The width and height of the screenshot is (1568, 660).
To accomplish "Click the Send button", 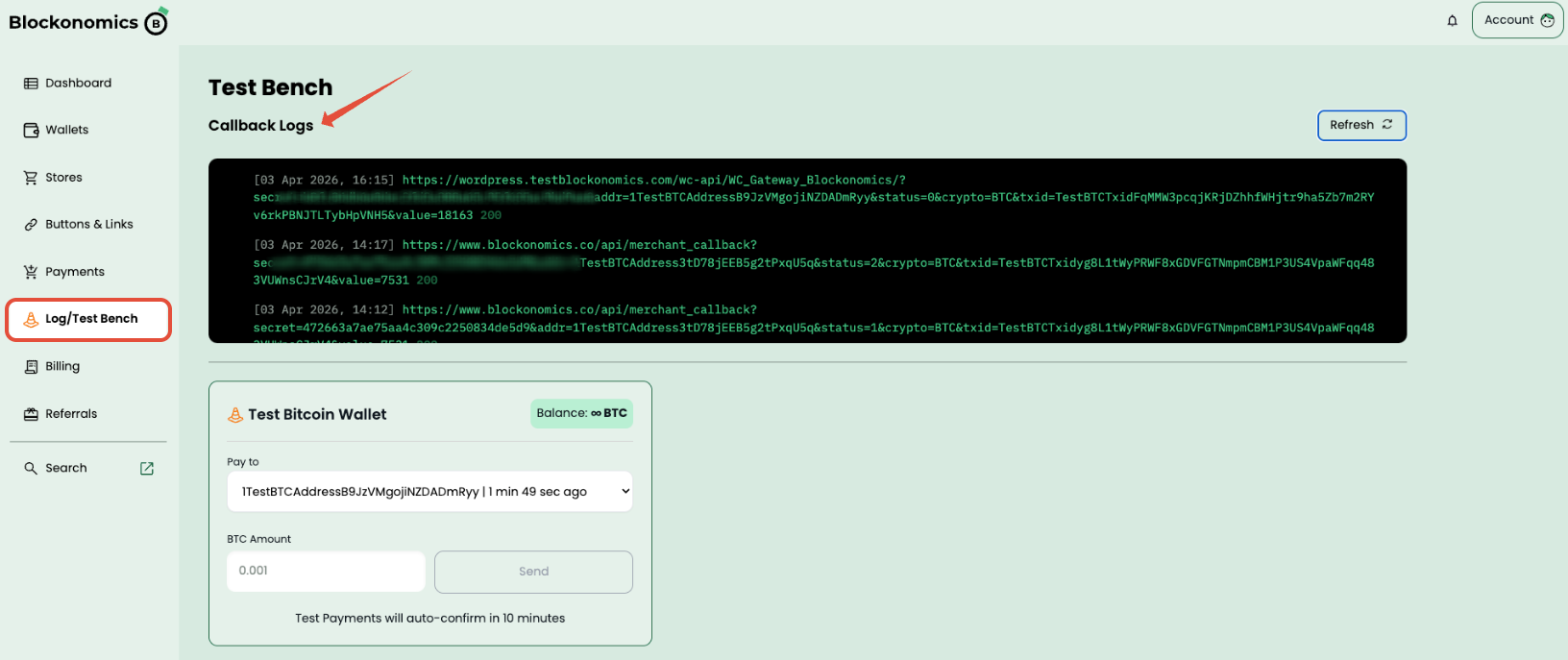I will [533, 572].
